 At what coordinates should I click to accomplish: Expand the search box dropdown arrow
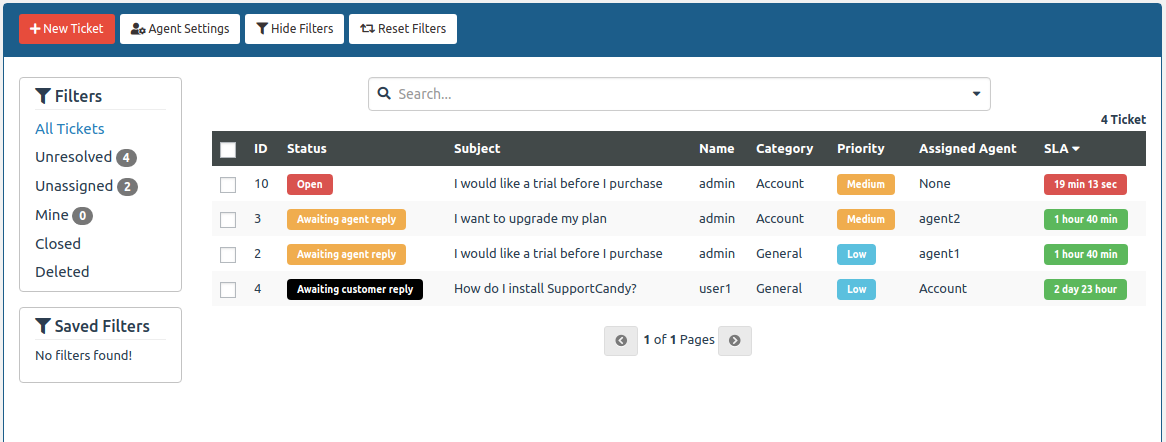(x=976, y=94)
